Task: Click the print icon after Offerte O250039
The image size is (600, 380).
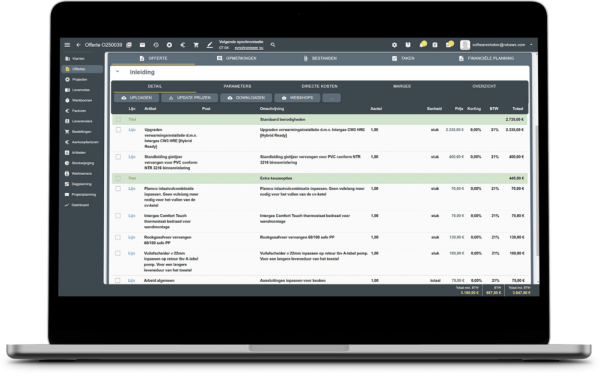Action: pos(129,45)
